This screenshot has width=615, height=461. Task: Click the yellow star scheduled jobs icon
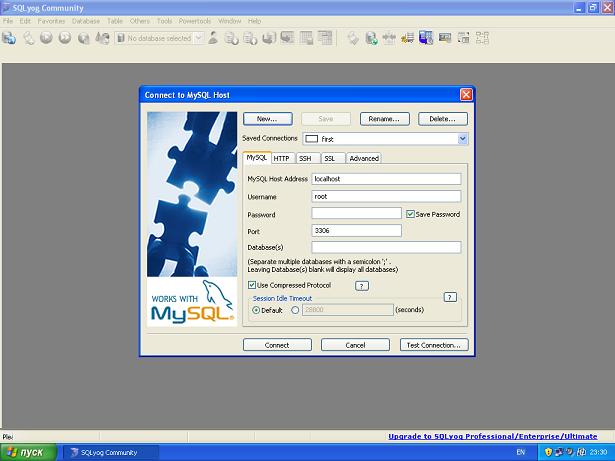point(408,38)
